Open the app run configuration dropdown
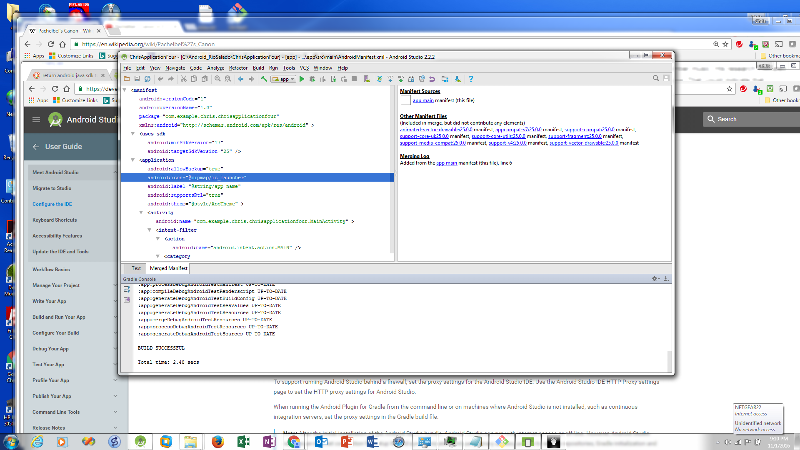800x450 pixels. tap(284, 79)
